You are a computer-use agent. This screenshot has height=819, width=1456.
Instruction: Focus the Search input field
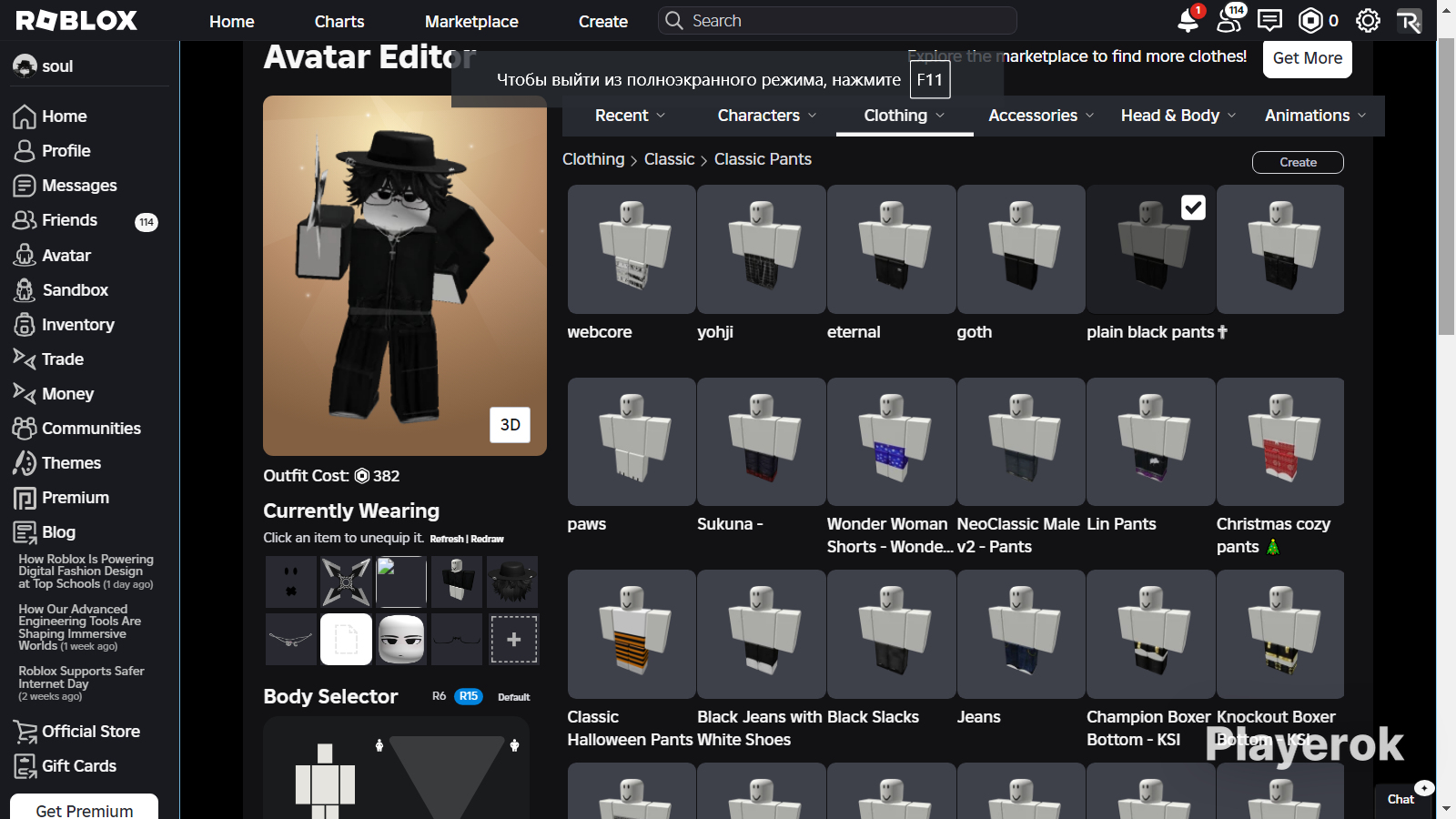[837, 20]
